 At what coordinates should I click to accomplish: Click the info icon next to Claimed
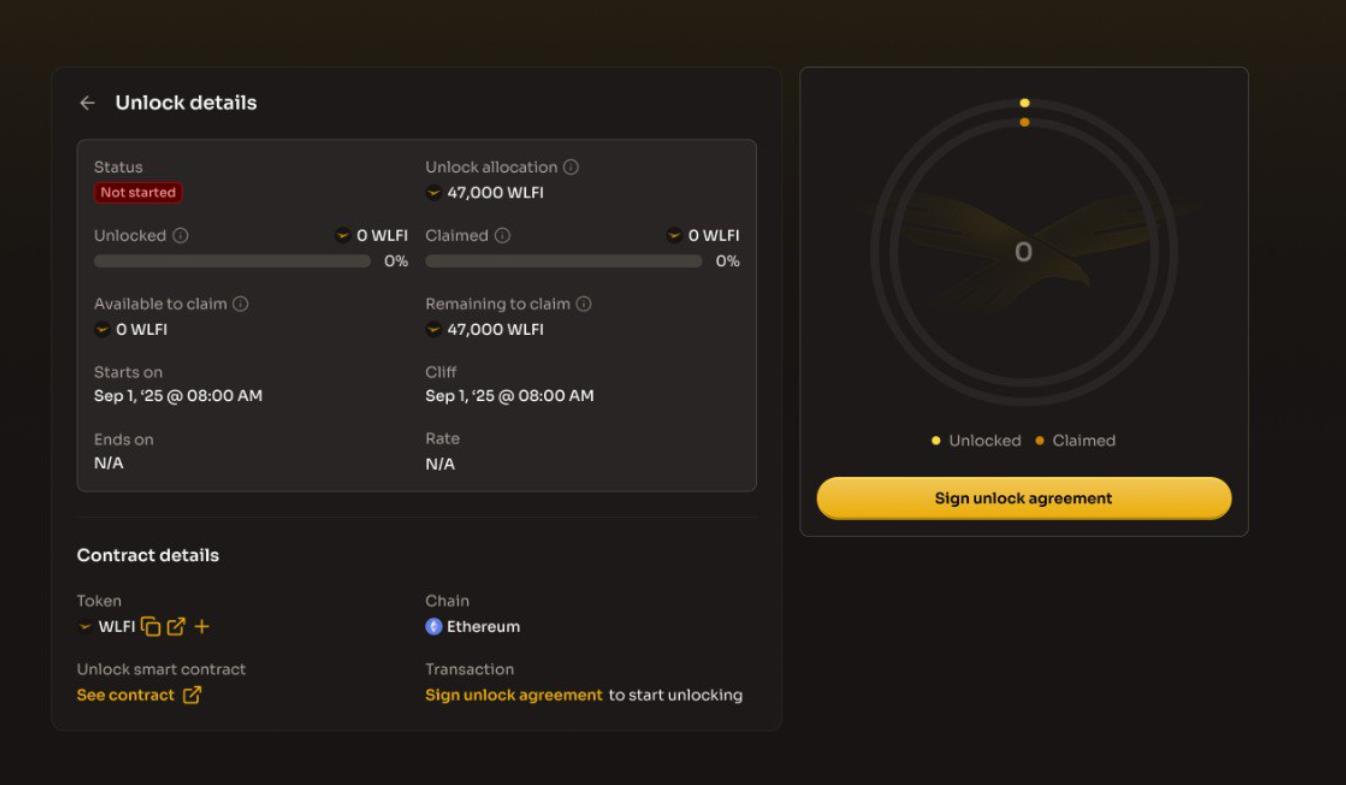click(502, 236)
